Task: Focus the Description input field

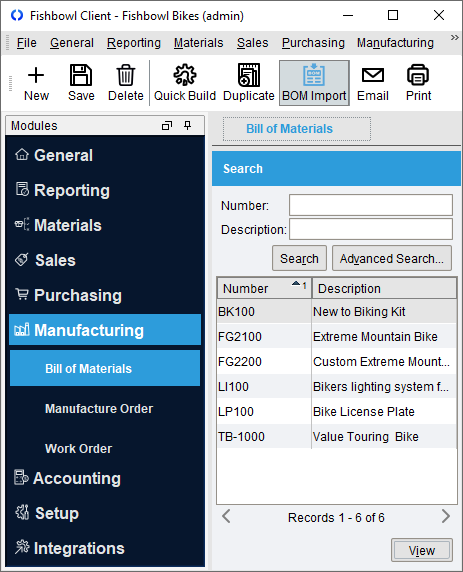Action: pos(371,229)
